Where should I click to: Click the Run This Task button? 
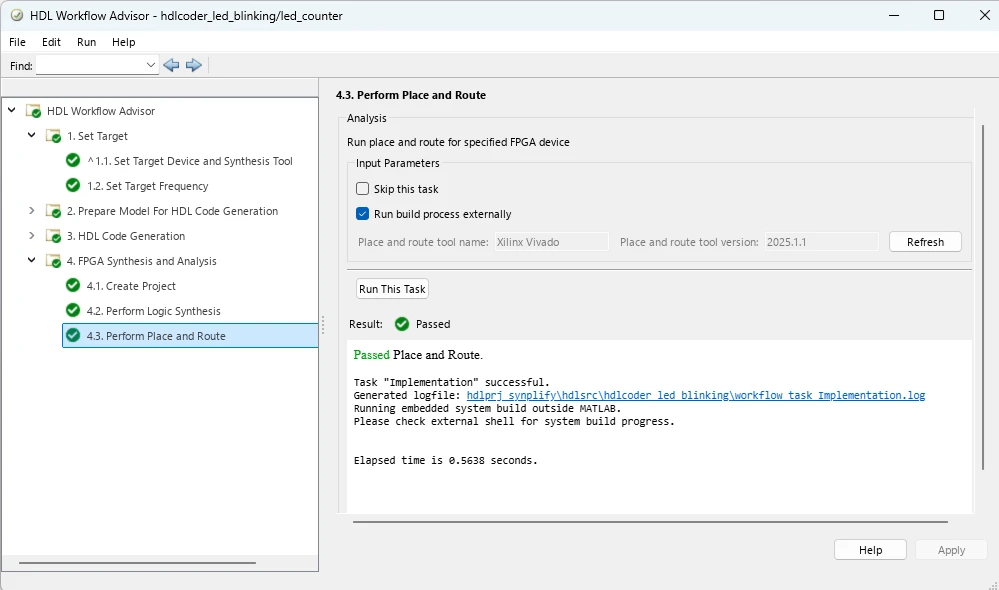coord(392,289)
